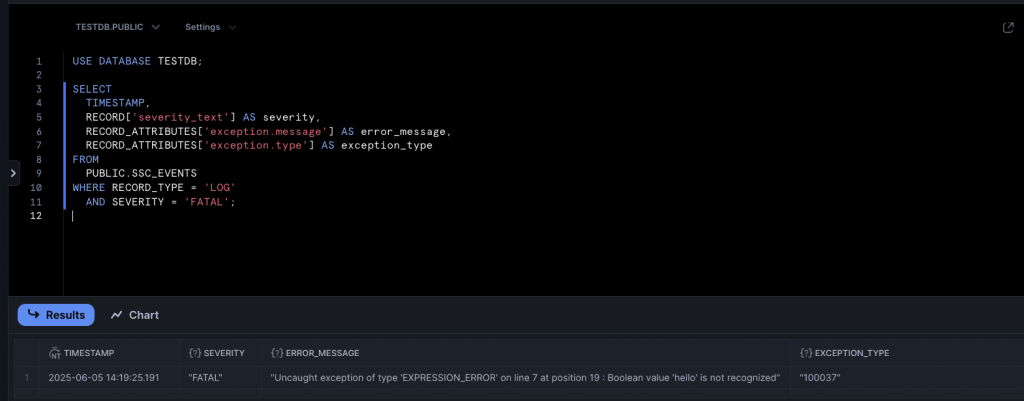Viewport: 1024px width, 401px height.
Task: Select the "FATAL" severity result cell
Action: pyautogui.click(x=206, y=378)
